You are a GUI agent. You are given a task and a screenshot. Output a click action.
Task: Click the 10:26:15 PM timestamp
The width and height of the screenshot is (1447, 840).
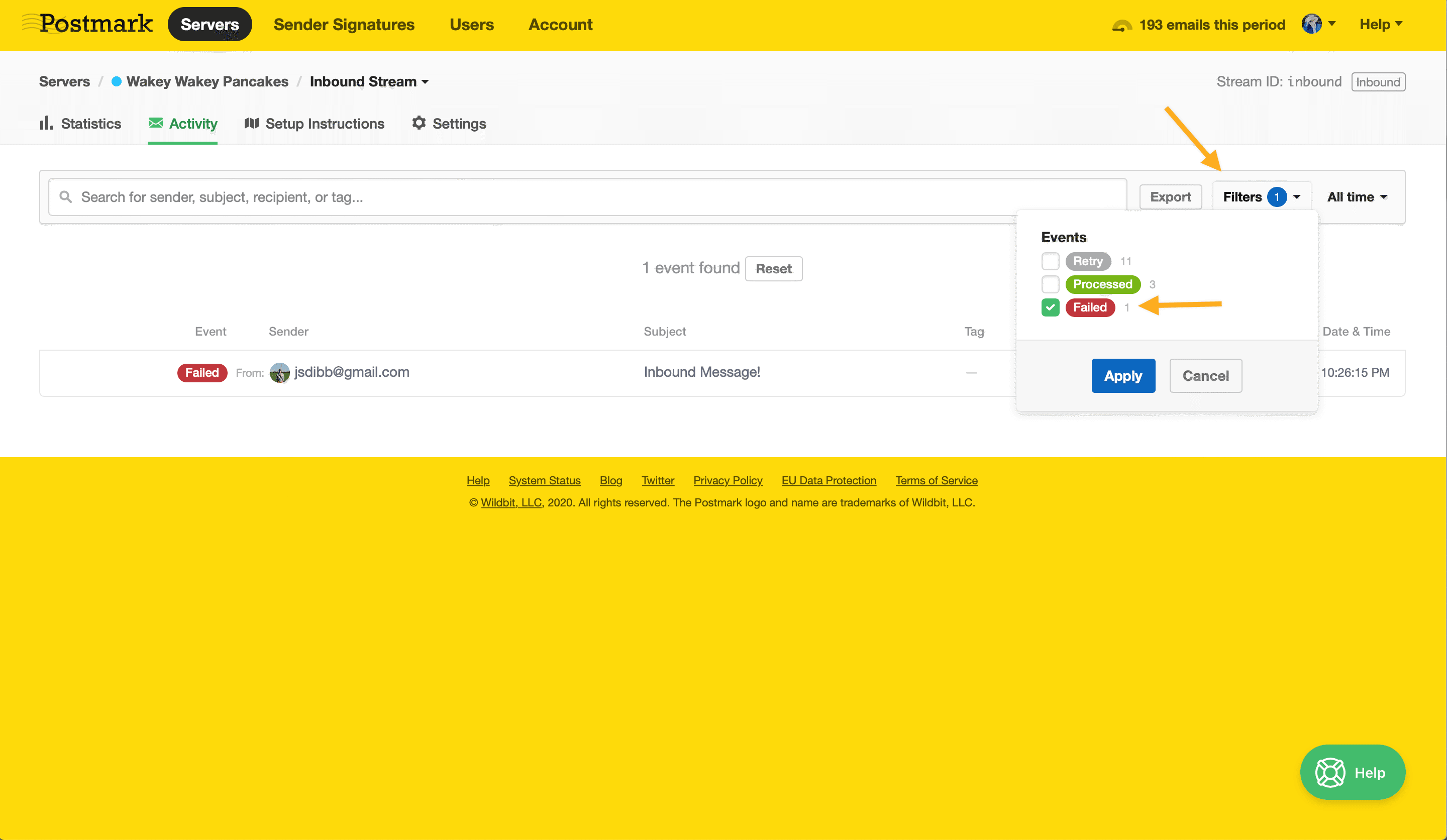1355,373
